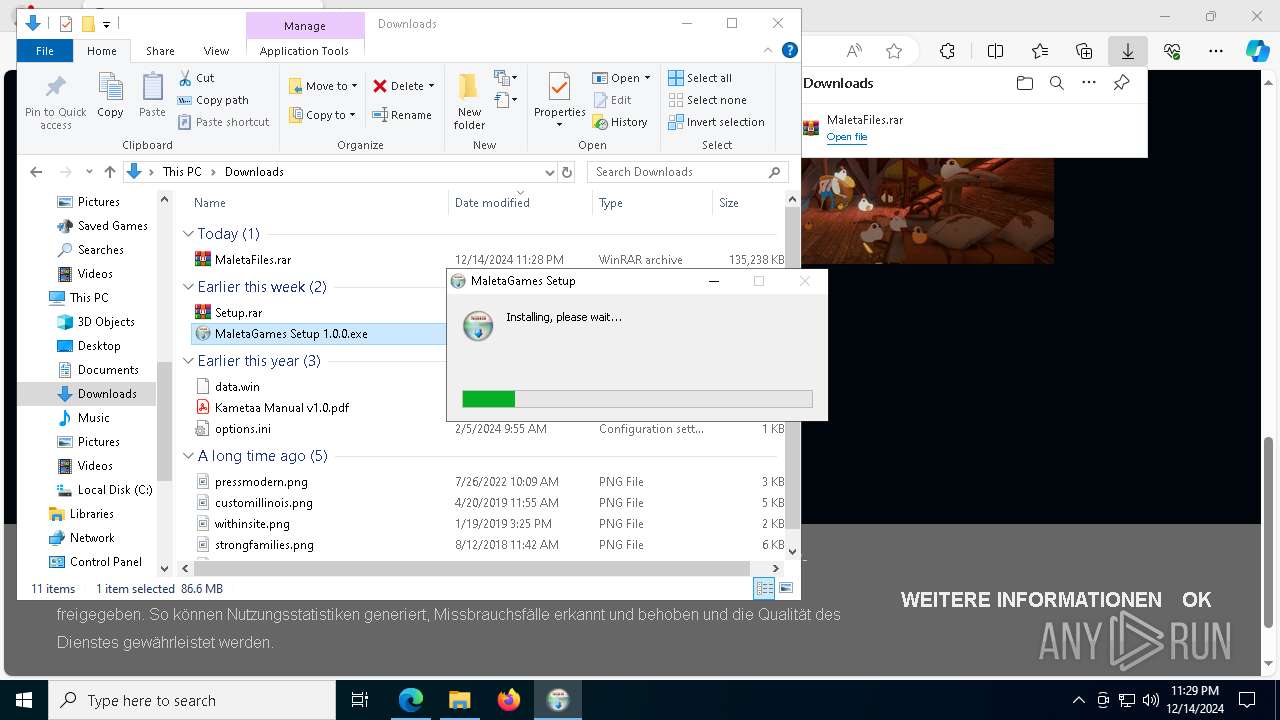Switch to Large icons view in status bar

pos(786,588)
